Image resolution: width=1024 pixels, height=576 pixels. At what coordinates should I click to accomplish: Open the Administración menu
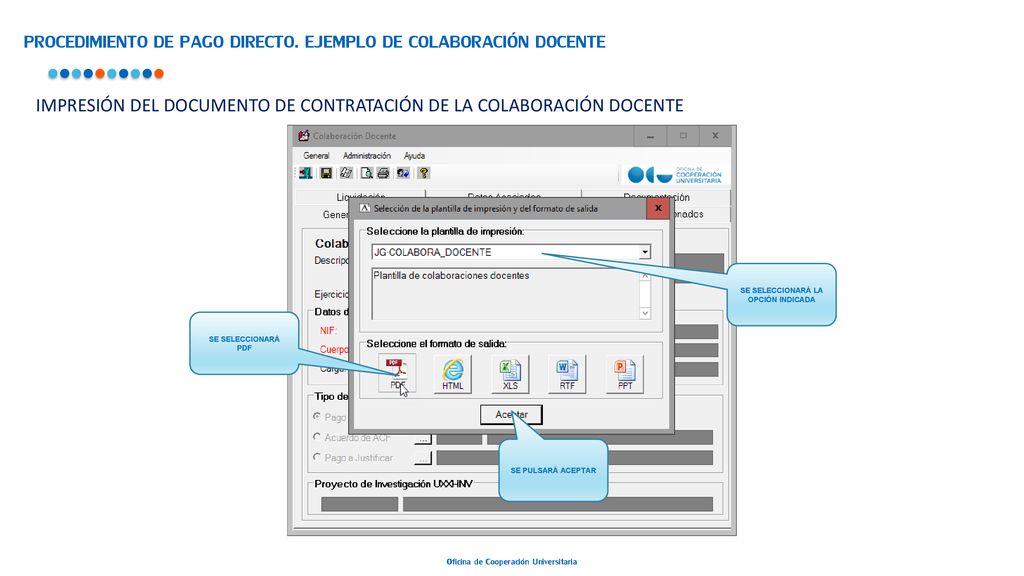(x=367, y=155)
